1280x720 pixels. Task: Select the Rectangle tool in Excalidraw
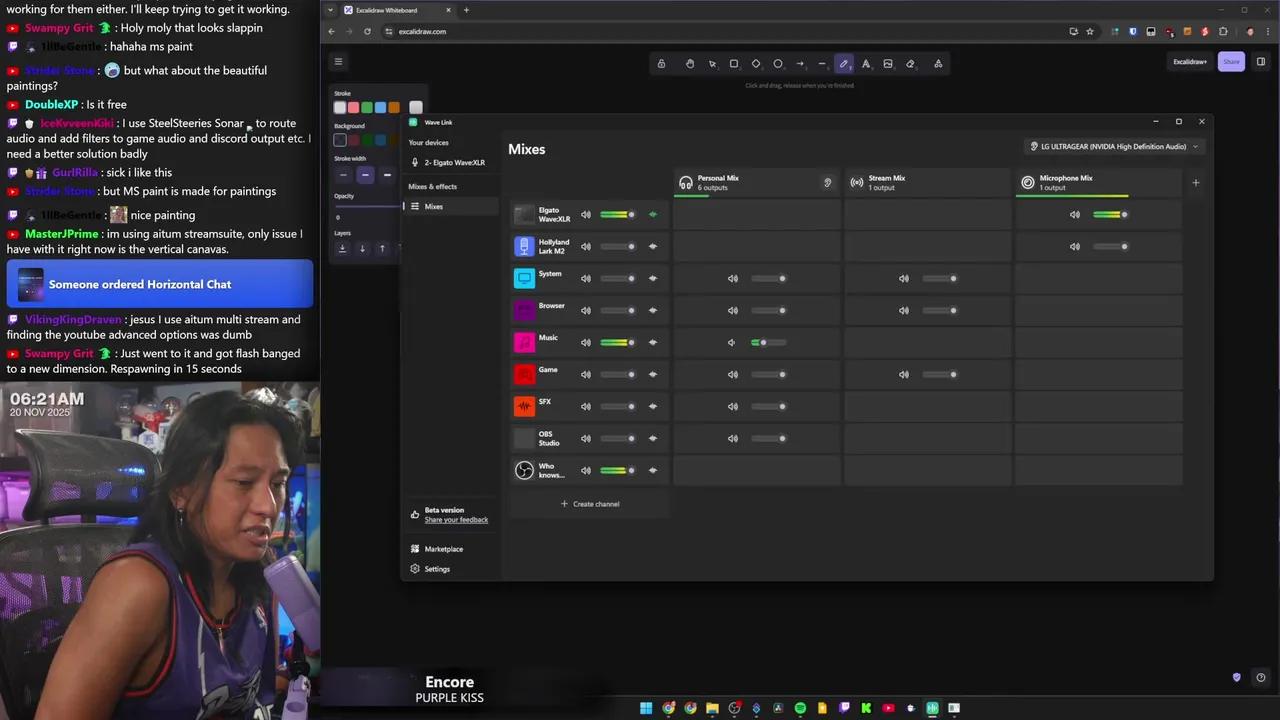734,63
